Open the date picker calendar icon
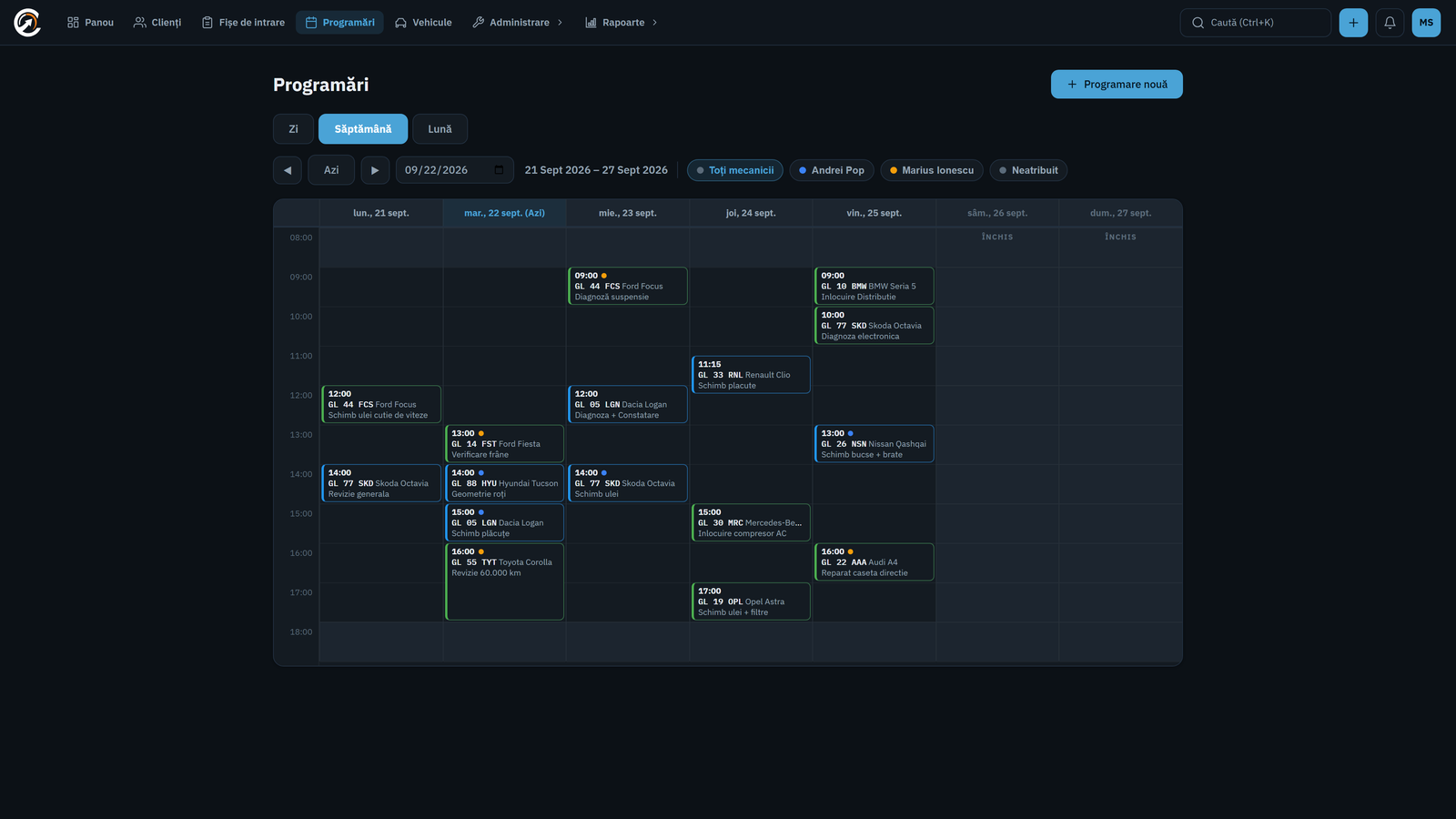 point(499,170)
